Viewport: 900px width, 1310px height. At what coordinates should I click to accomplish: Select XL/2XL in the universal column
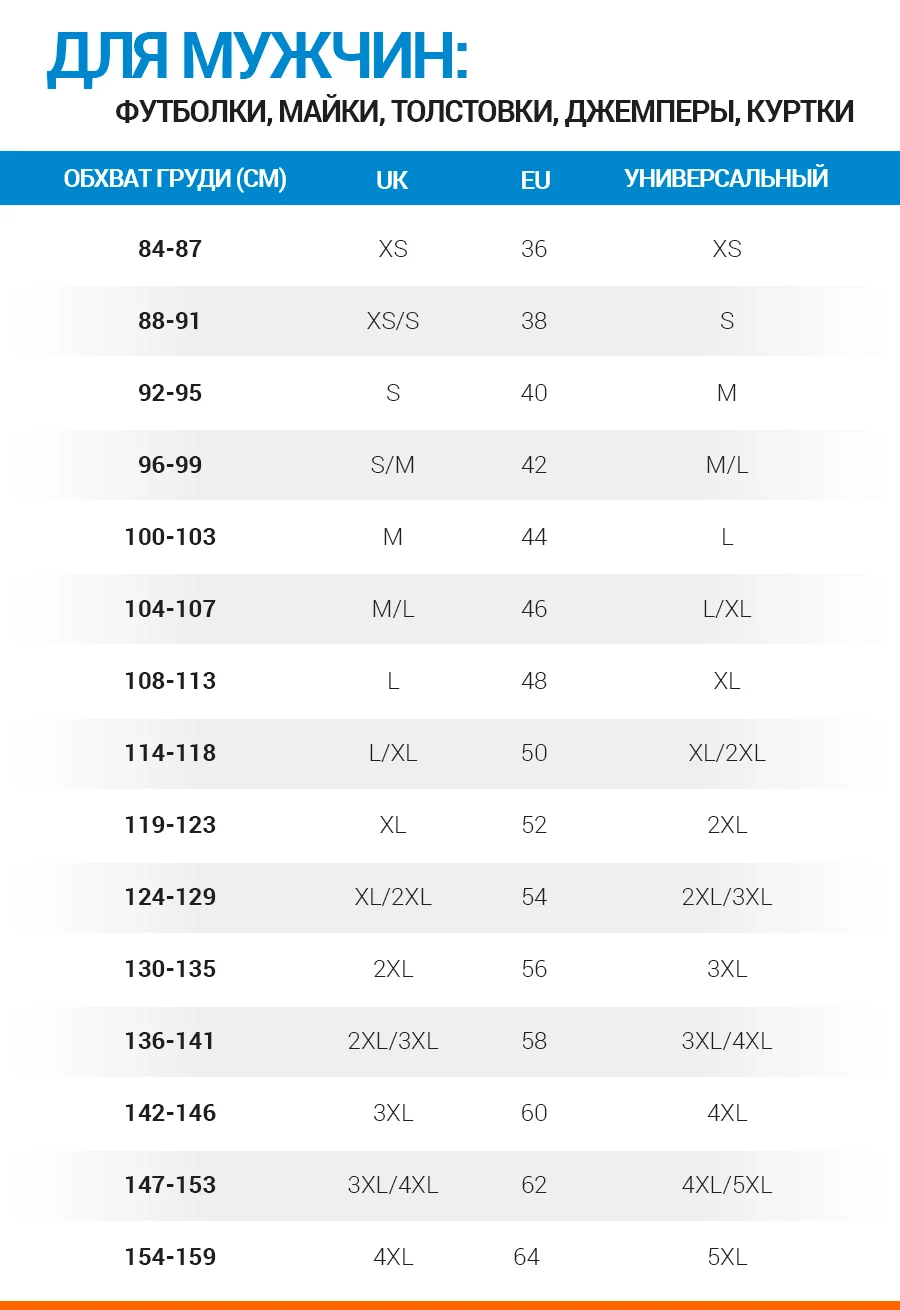coord(727,753)
